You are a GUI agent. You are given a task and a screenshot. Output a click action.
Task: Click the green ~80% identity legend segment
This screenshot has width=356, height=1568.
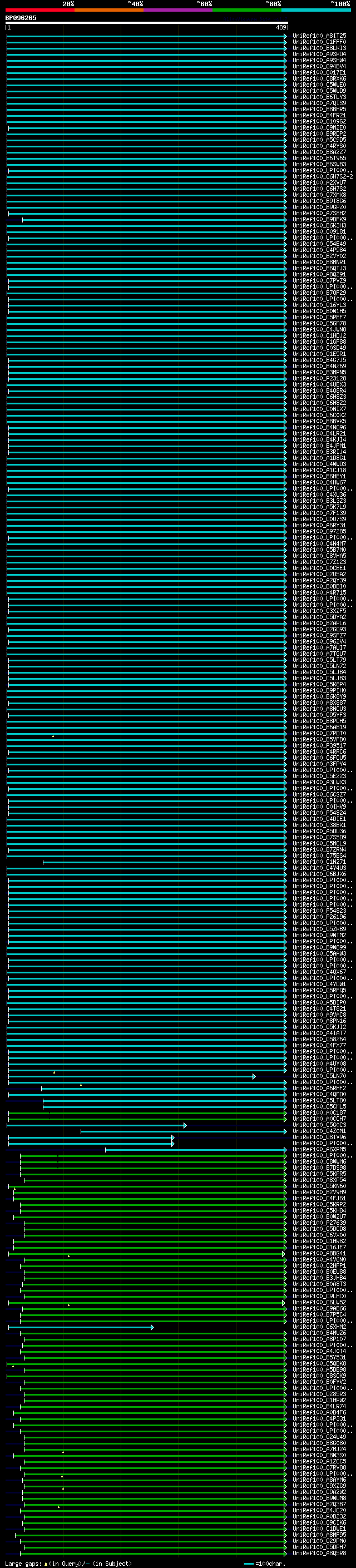pyautogui.click(x=247, y=10)
